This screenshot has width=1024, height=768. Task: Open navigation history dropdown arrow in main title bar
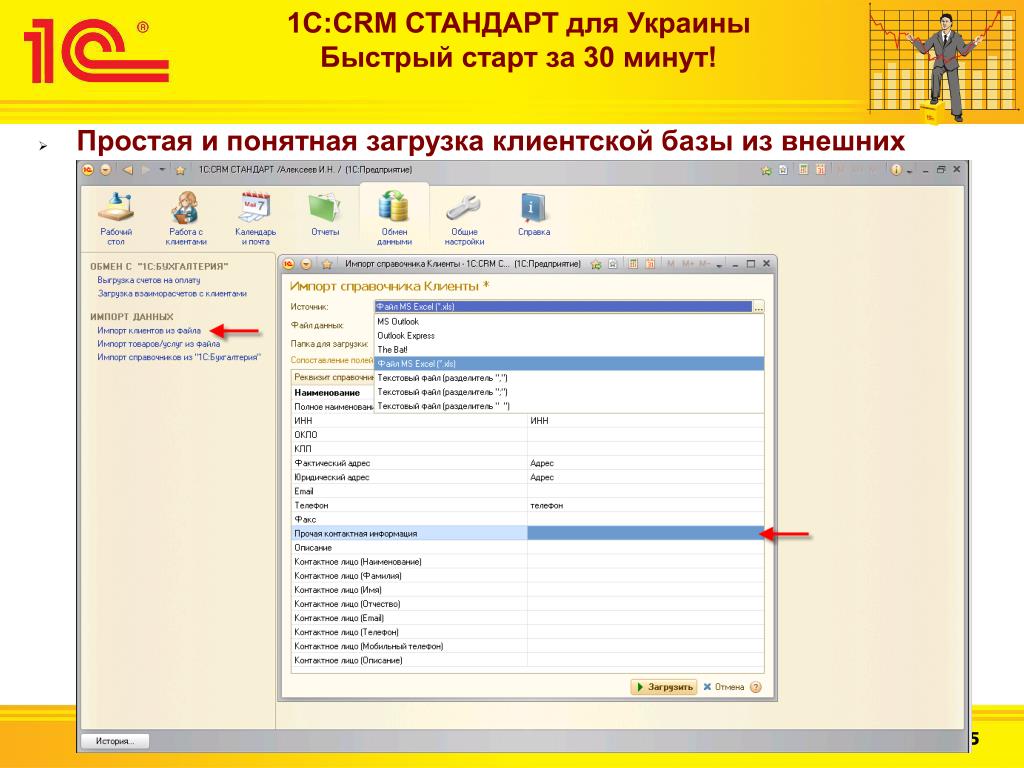[162, 170]
